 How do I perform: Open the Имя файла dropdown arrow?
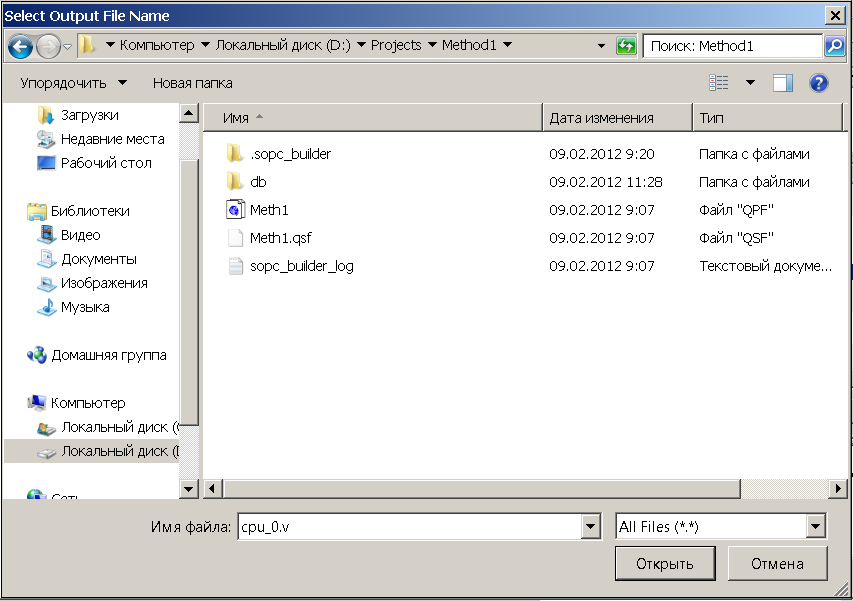[591, 527]
